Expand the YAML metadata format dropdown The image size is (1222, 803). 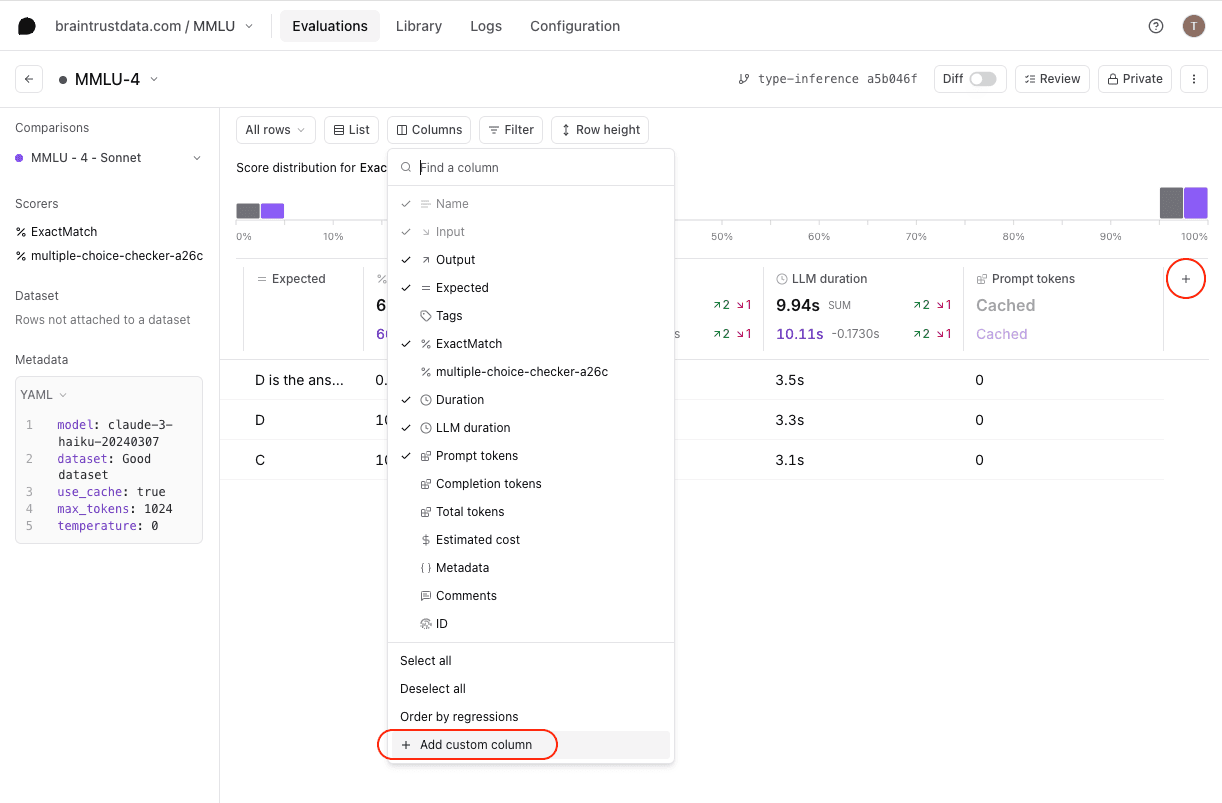[x=42, y=394]
